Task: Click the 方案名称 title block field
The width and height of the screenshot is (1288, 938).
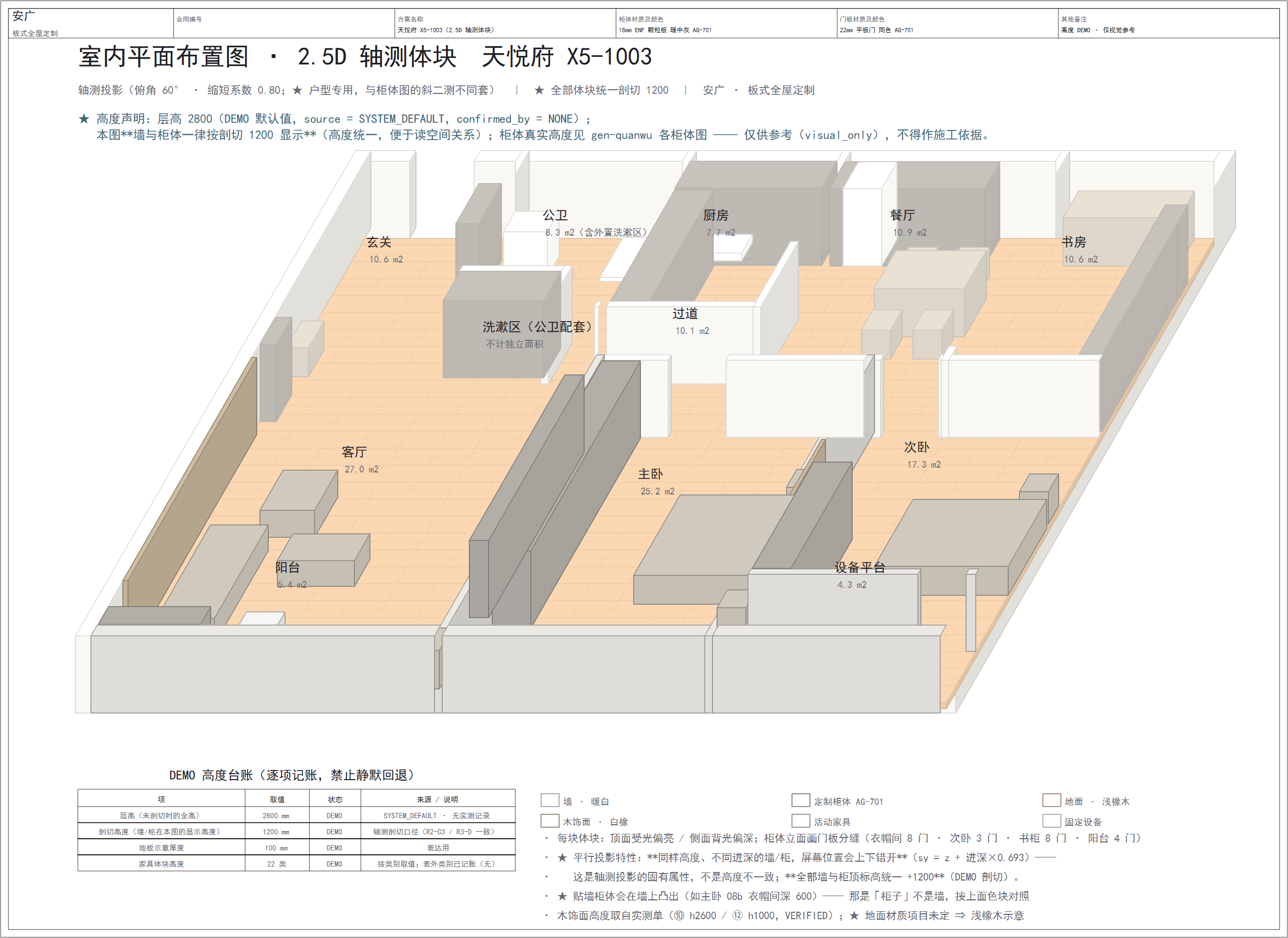Action: pos(505,23)
